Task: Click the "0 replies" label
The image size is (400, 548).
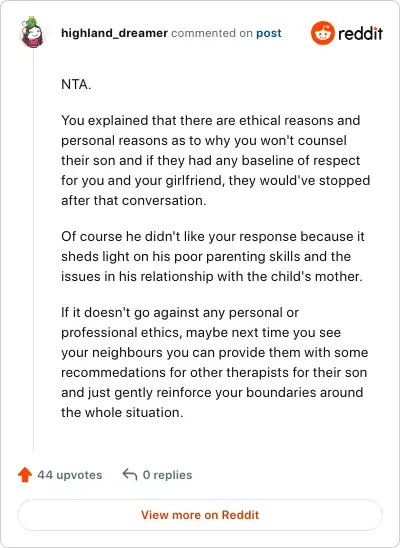Action: (167, 475)
